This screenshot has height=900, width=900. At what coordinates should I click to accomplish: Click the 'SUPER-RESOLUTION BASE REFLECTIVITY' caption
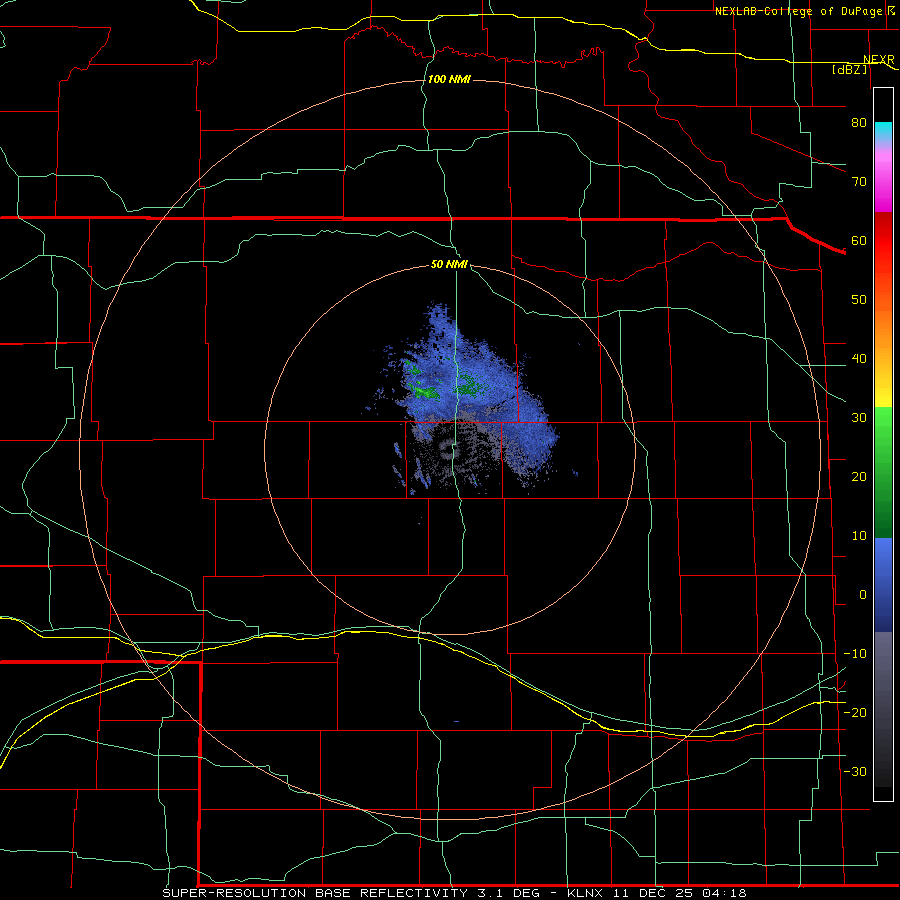coord(315,893)
